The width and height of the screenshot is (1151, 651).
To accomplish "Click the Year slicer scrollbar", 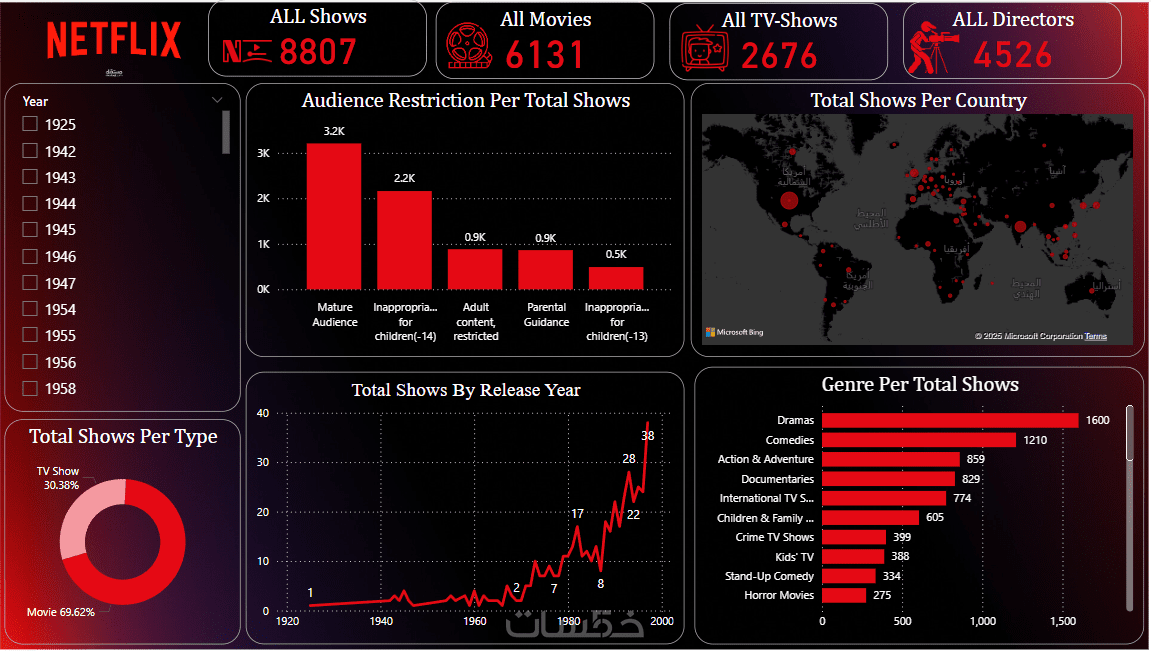I will [x=226, y=132].
